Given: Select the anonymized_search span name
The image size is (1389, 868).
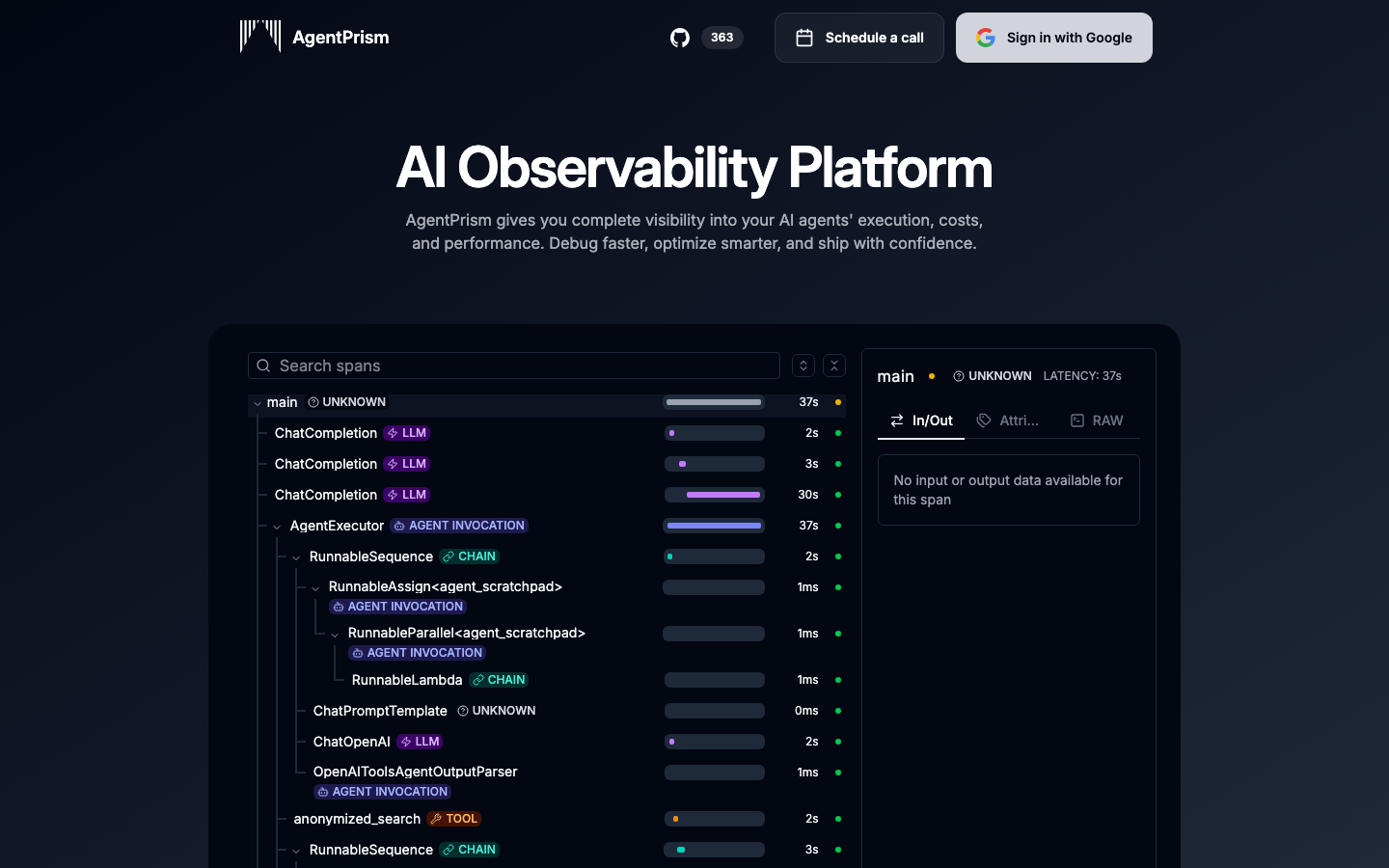Looking at the screenshot, I should tap(357, 819).
